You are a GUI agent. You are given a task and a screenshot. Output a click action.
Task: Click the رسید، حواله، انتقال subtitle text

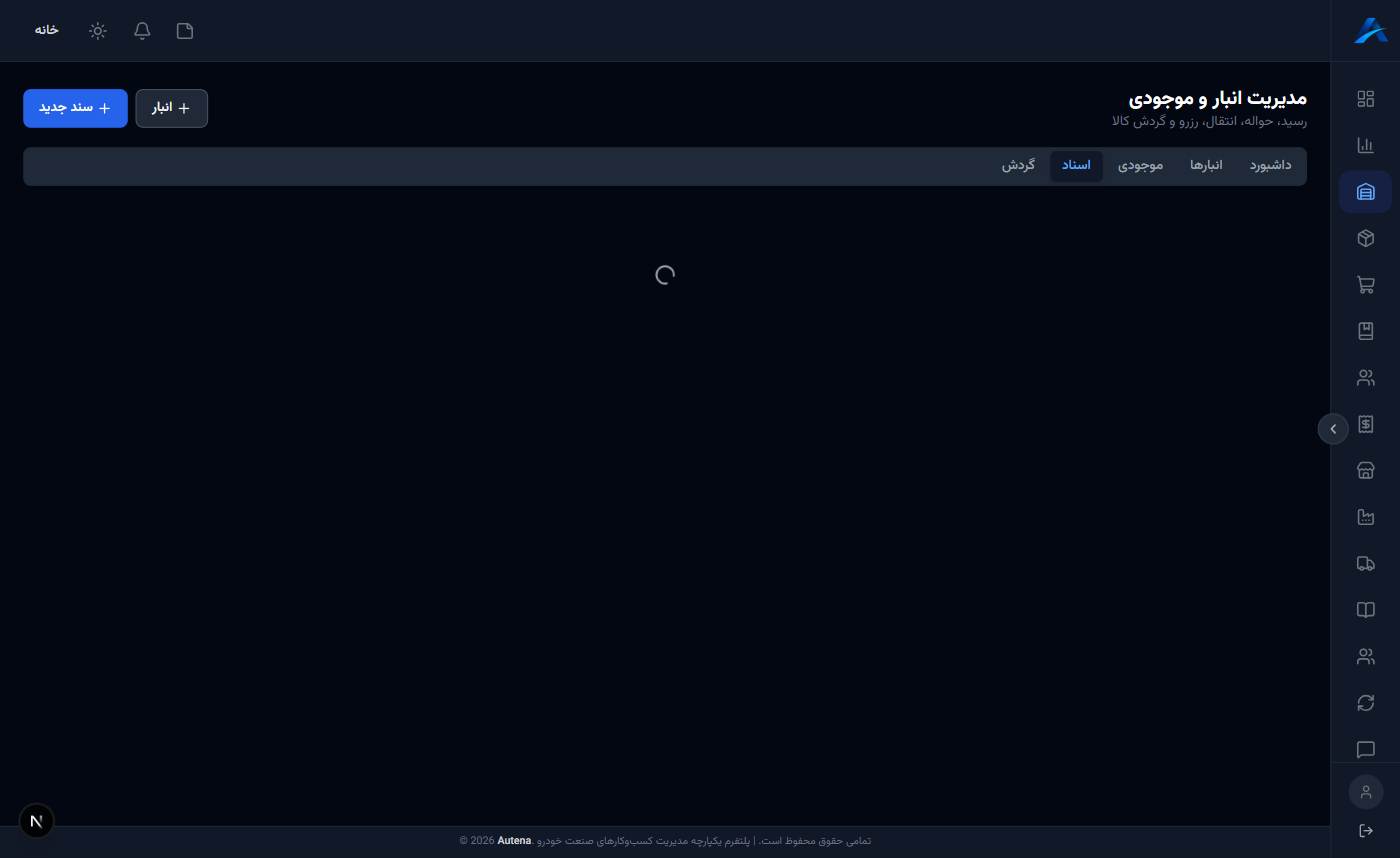1209,121
